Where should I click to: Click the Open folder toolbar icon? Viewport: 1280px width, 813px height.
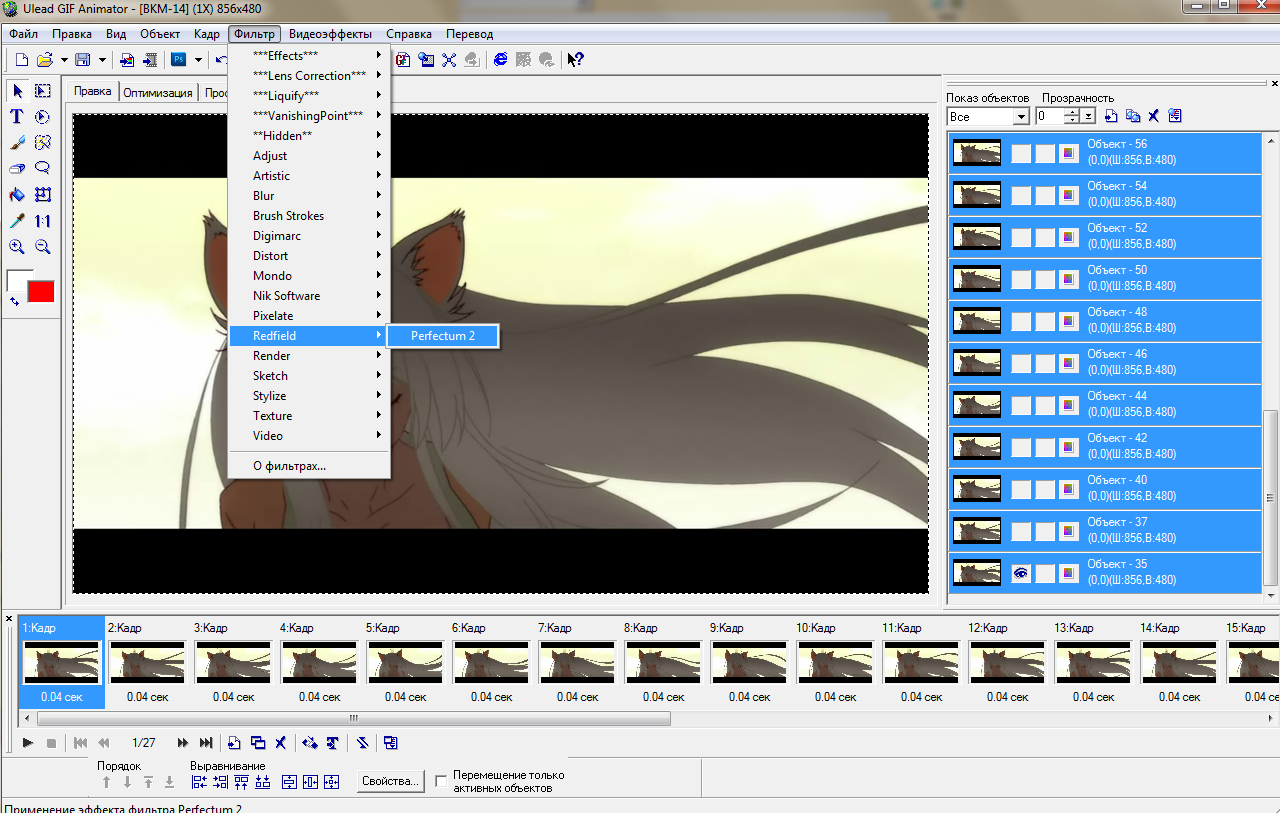45,60
